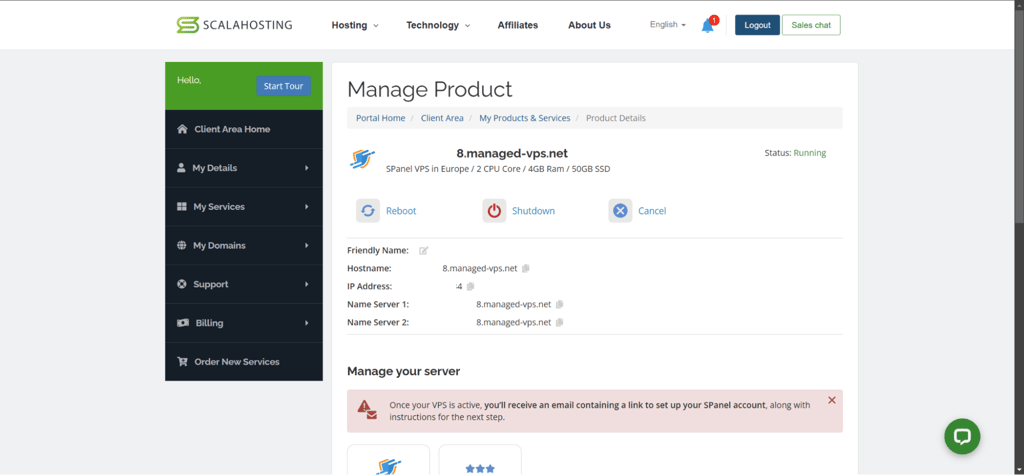The image size is (1024, 475).
Task: Click the 8.managed-vps.net product title
Action: coord(512,154)
